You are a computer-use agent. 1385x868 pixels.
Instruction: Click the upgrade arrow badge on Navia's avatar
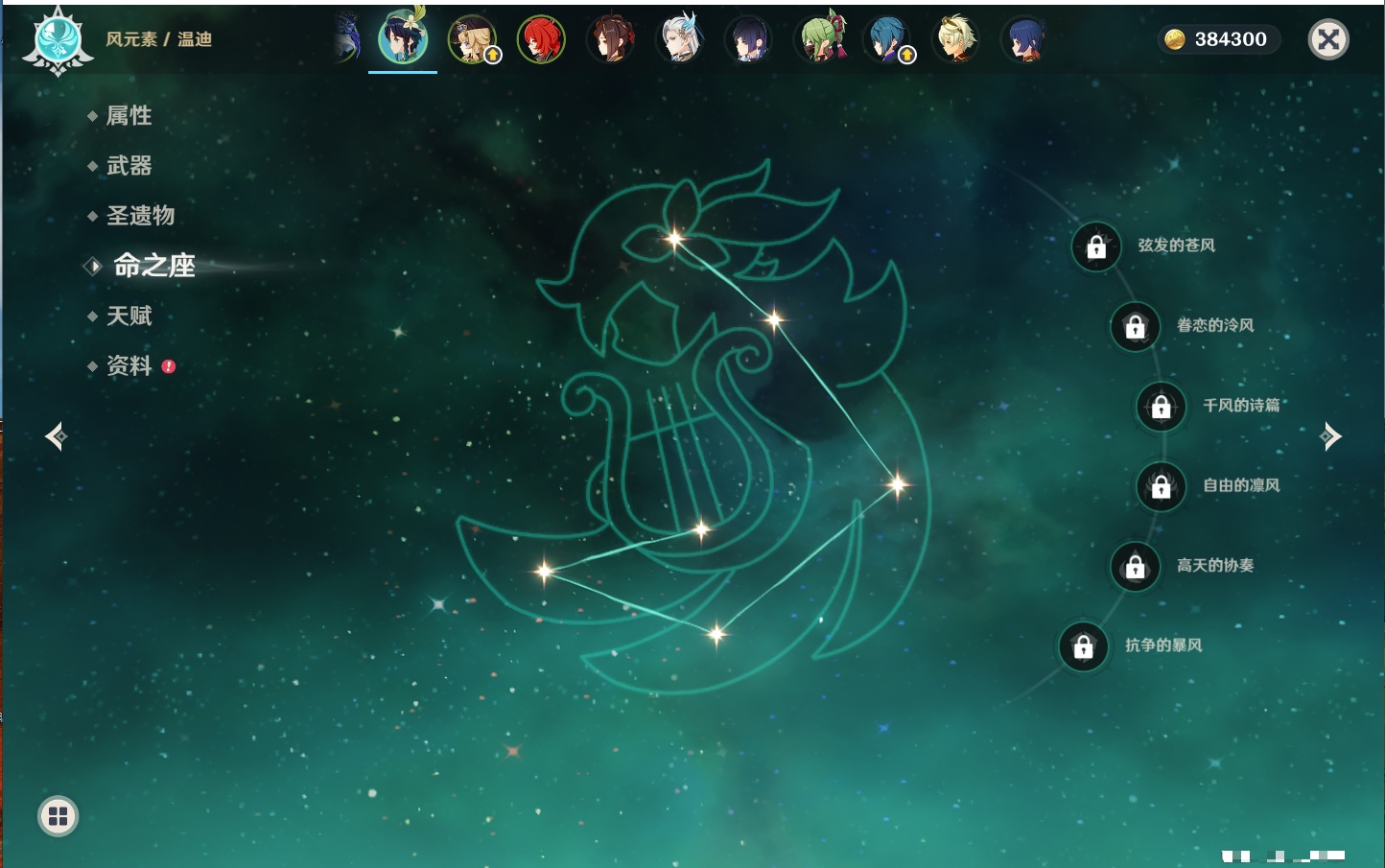[493, 55]
